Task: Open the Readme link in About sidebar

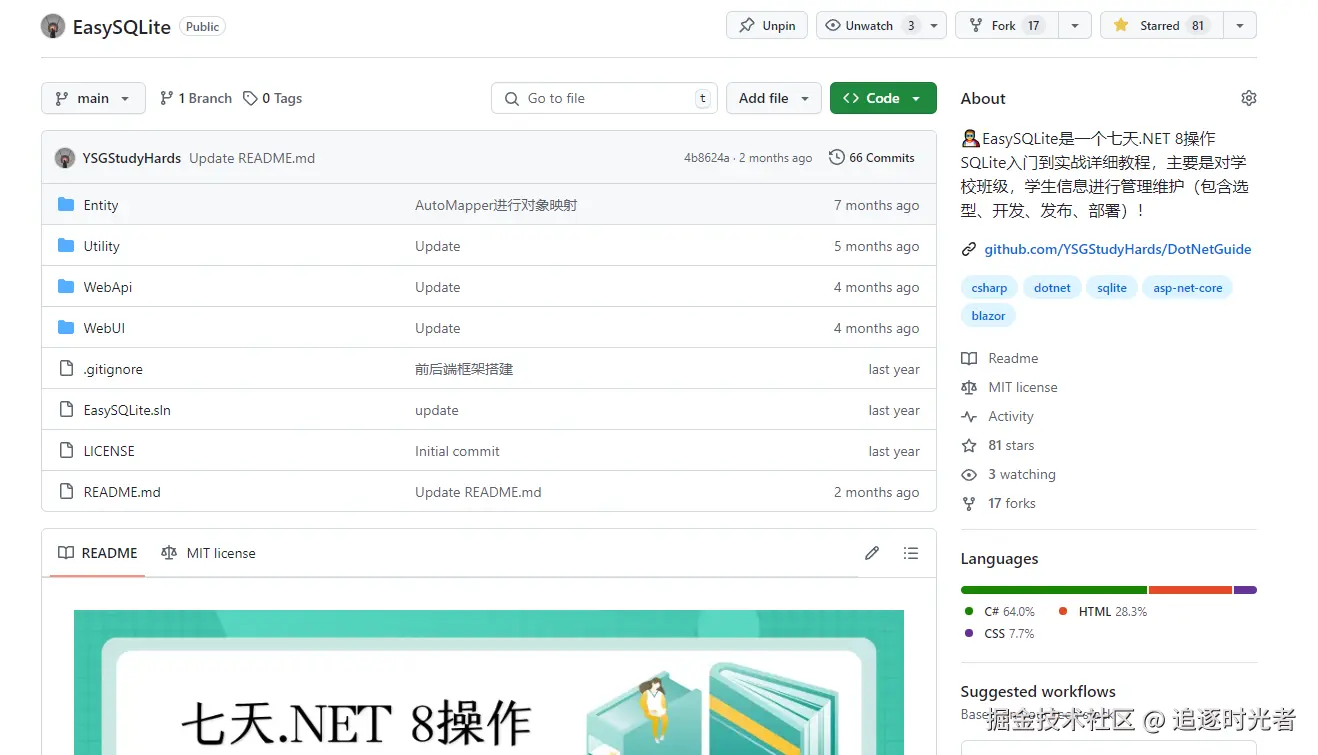Action: pyautogui.click(x=1000, y=358)
